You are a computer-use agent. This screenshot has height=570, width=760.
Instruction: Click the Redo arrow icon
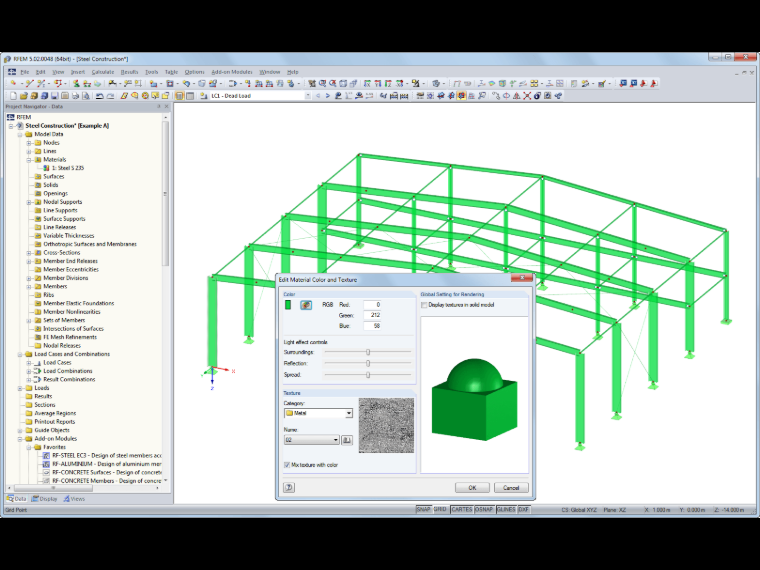[111, 96]
